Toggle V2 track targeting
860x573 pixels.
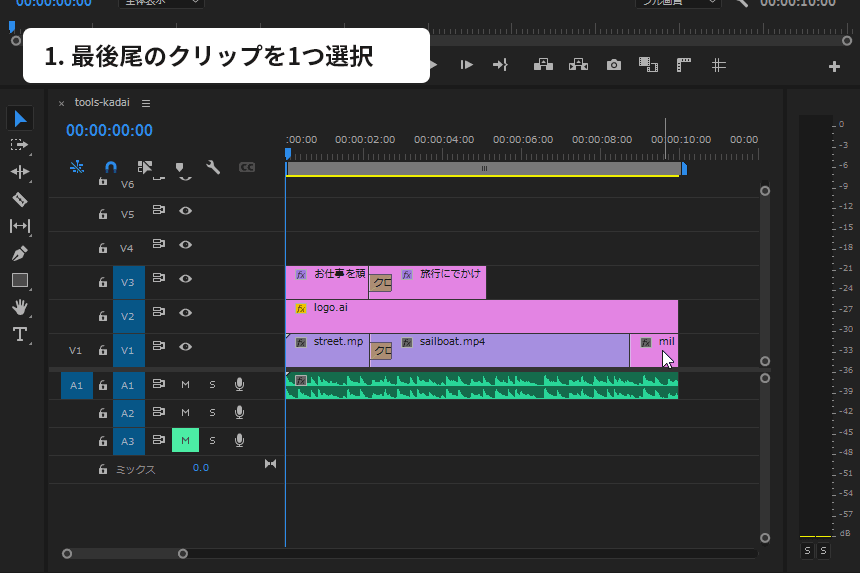click(128, 316)
